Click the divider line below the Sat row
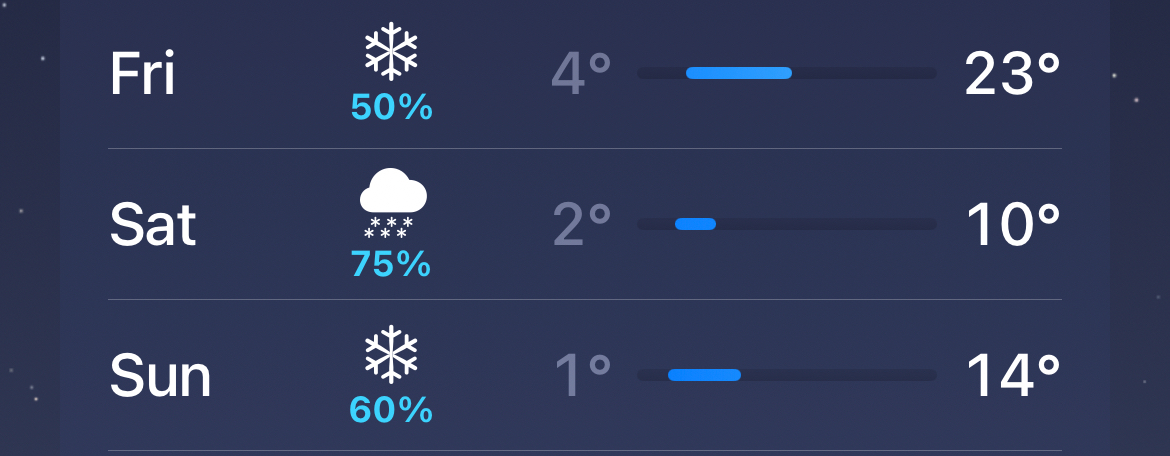This screenshot has height=456, width=1170. 585,300
